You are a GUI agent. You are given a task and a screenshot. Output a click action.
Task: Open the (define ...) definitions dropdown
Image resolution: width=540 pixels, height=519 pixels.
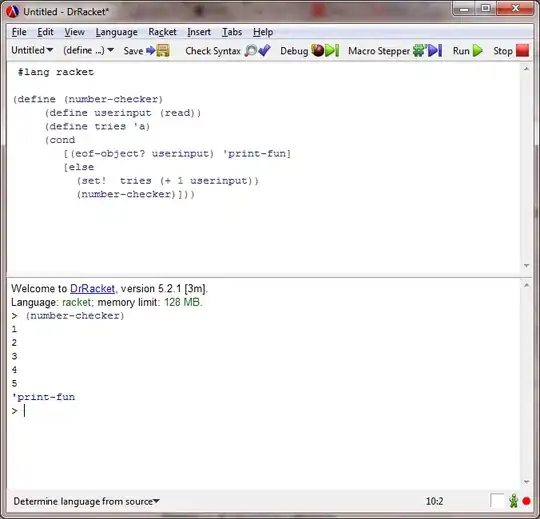tap(89, 50)
